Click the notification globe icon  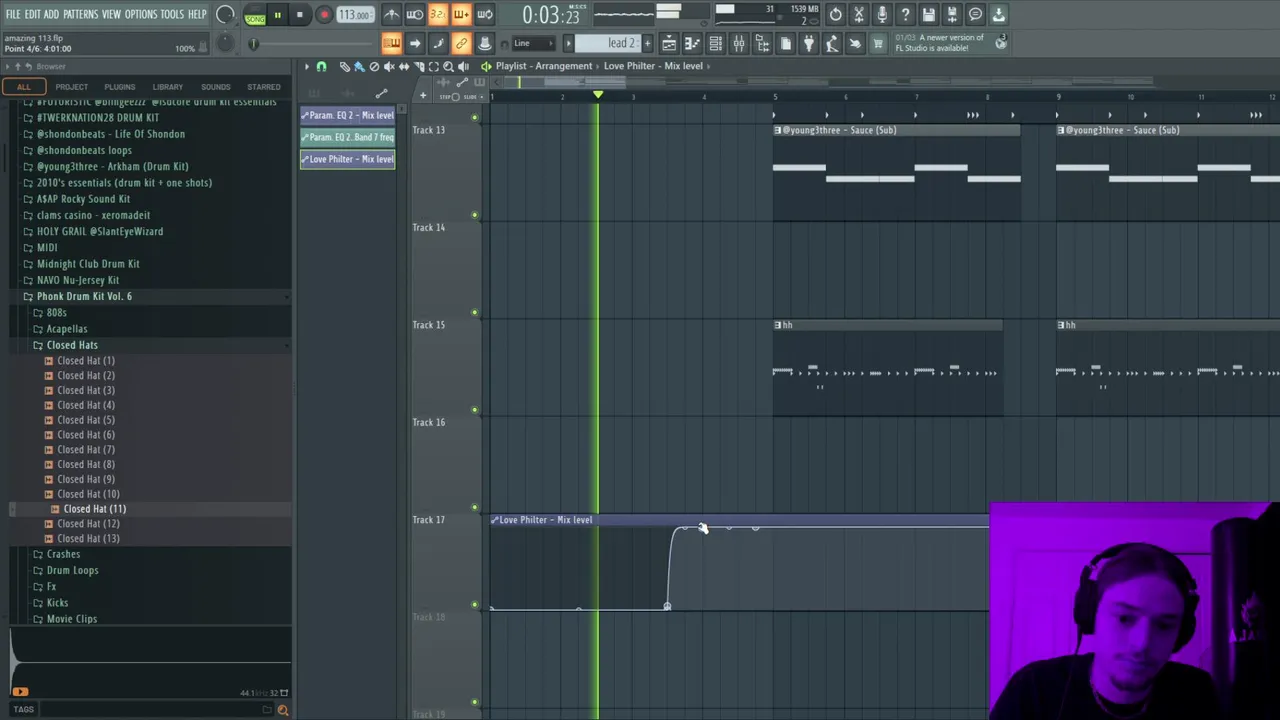pyautogui.click(x=1001, y=43)
